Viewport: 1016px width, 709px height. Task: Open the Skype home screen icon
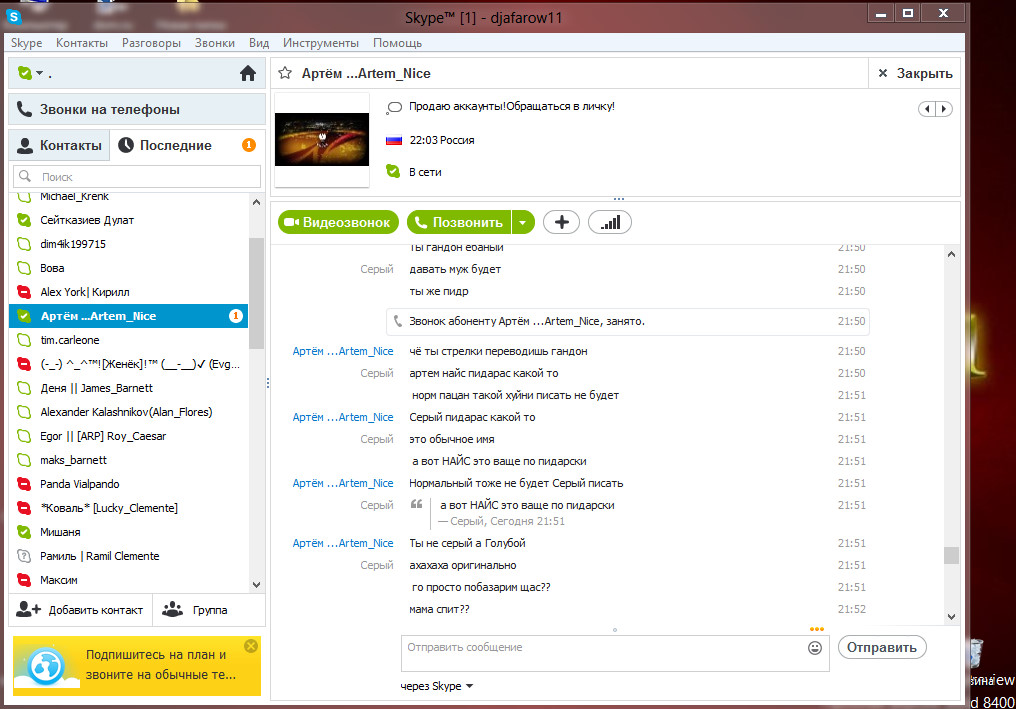[x=248, y=73]
